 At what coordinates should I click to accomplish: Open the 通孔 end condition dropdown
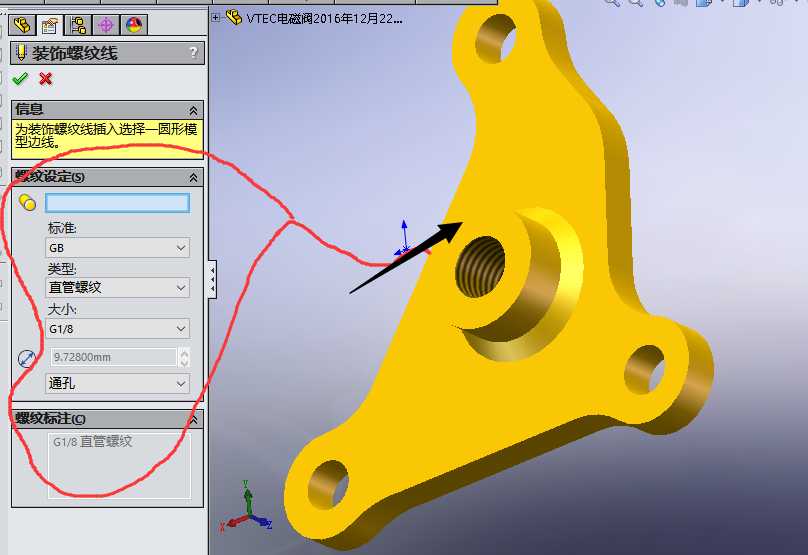click(x=117, y=384)
